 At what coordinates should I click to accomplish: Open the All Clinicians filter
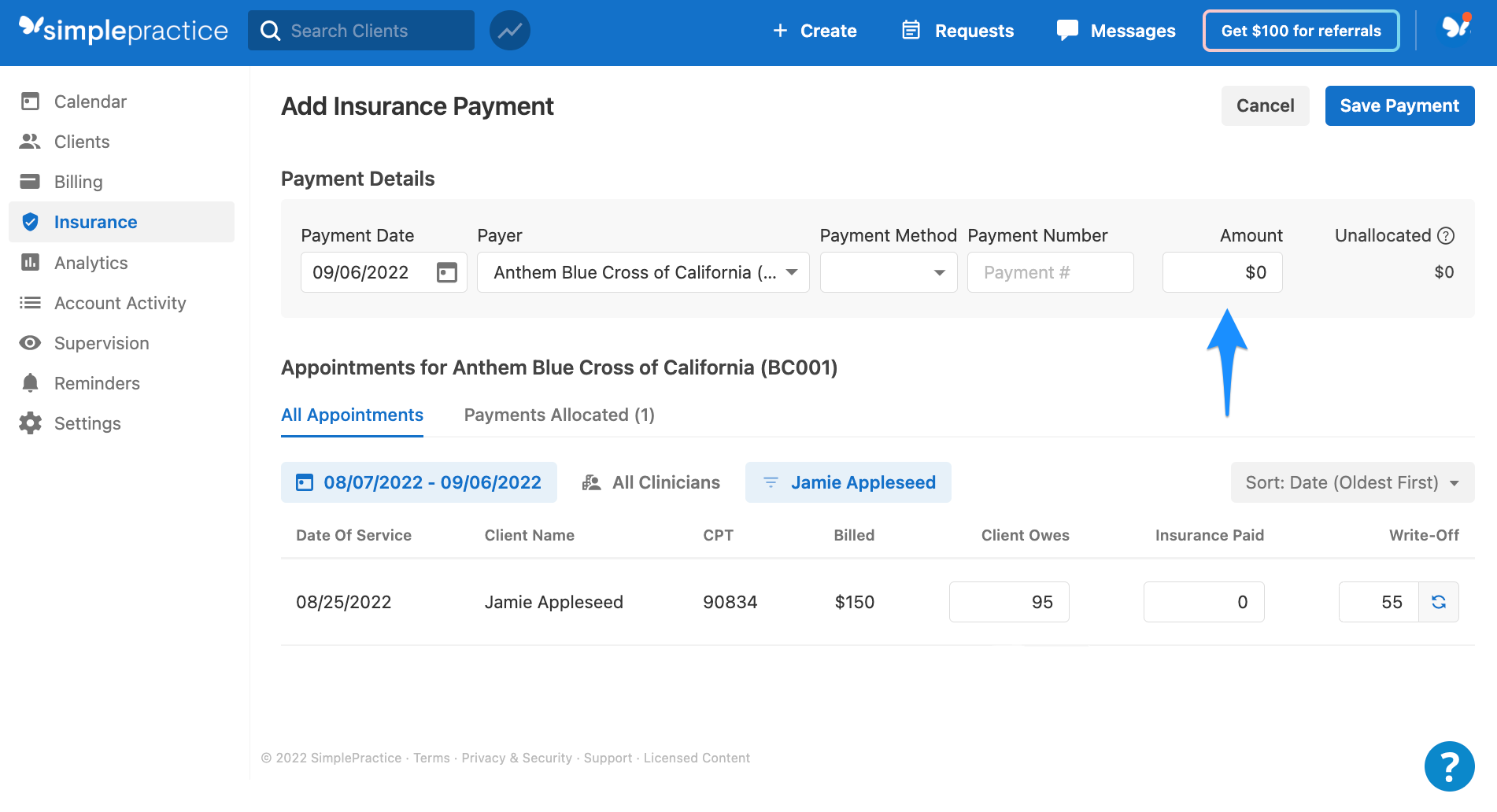pyautogui.click(x=651, y=482)
